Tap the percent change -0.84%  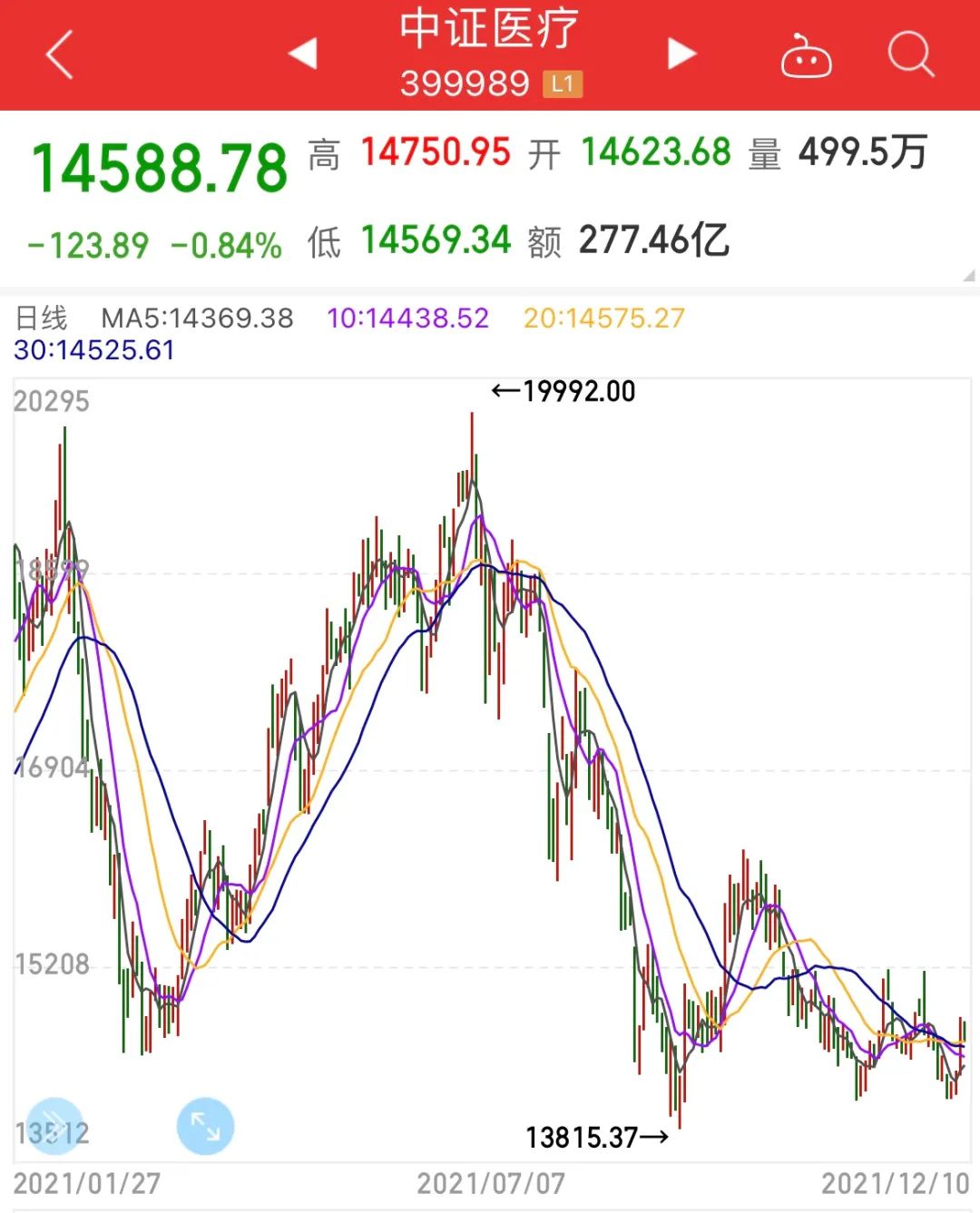click(226, 245)
